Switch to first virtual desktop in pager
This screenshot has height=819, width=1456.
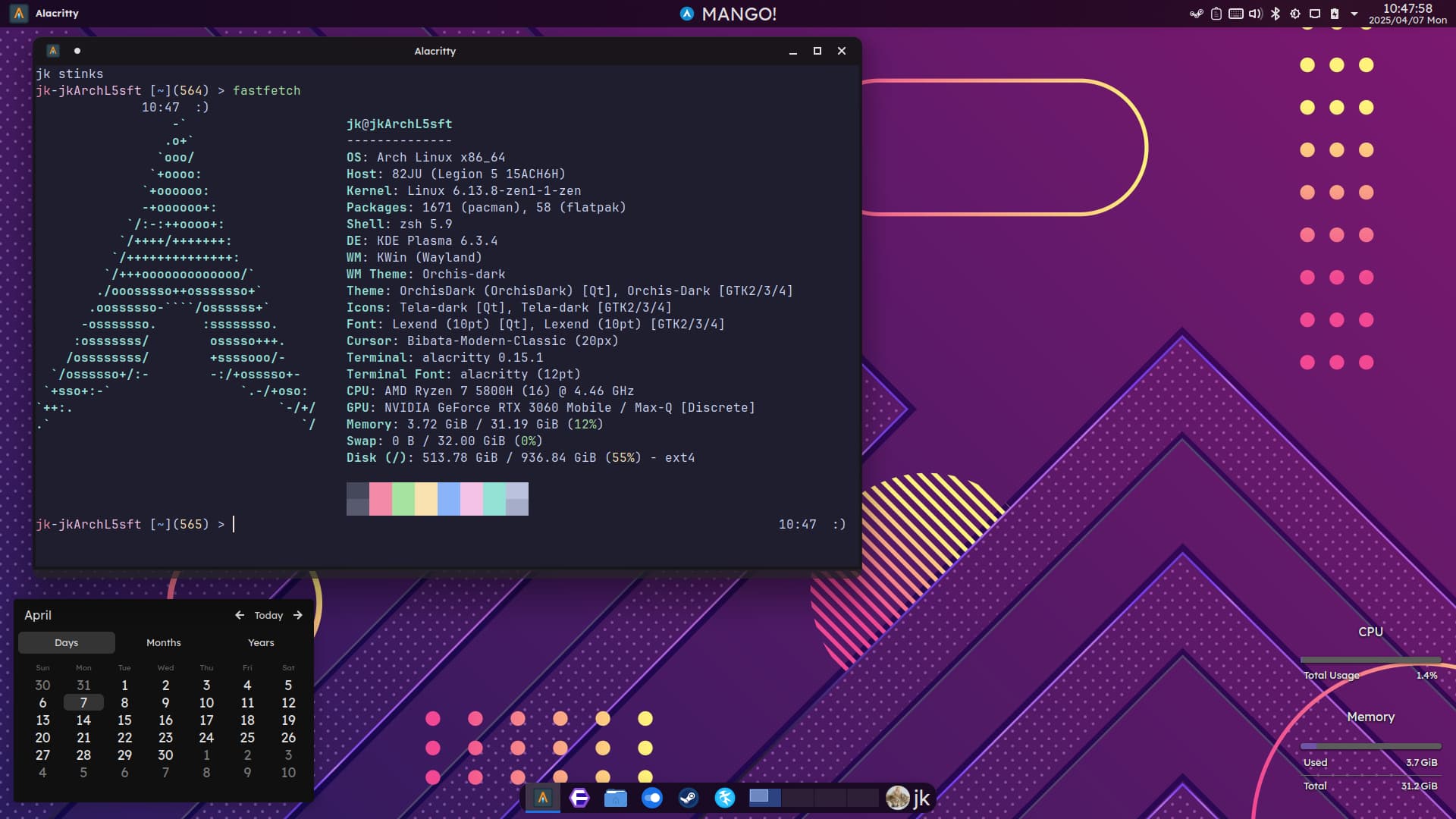click(x=765, y=798)
